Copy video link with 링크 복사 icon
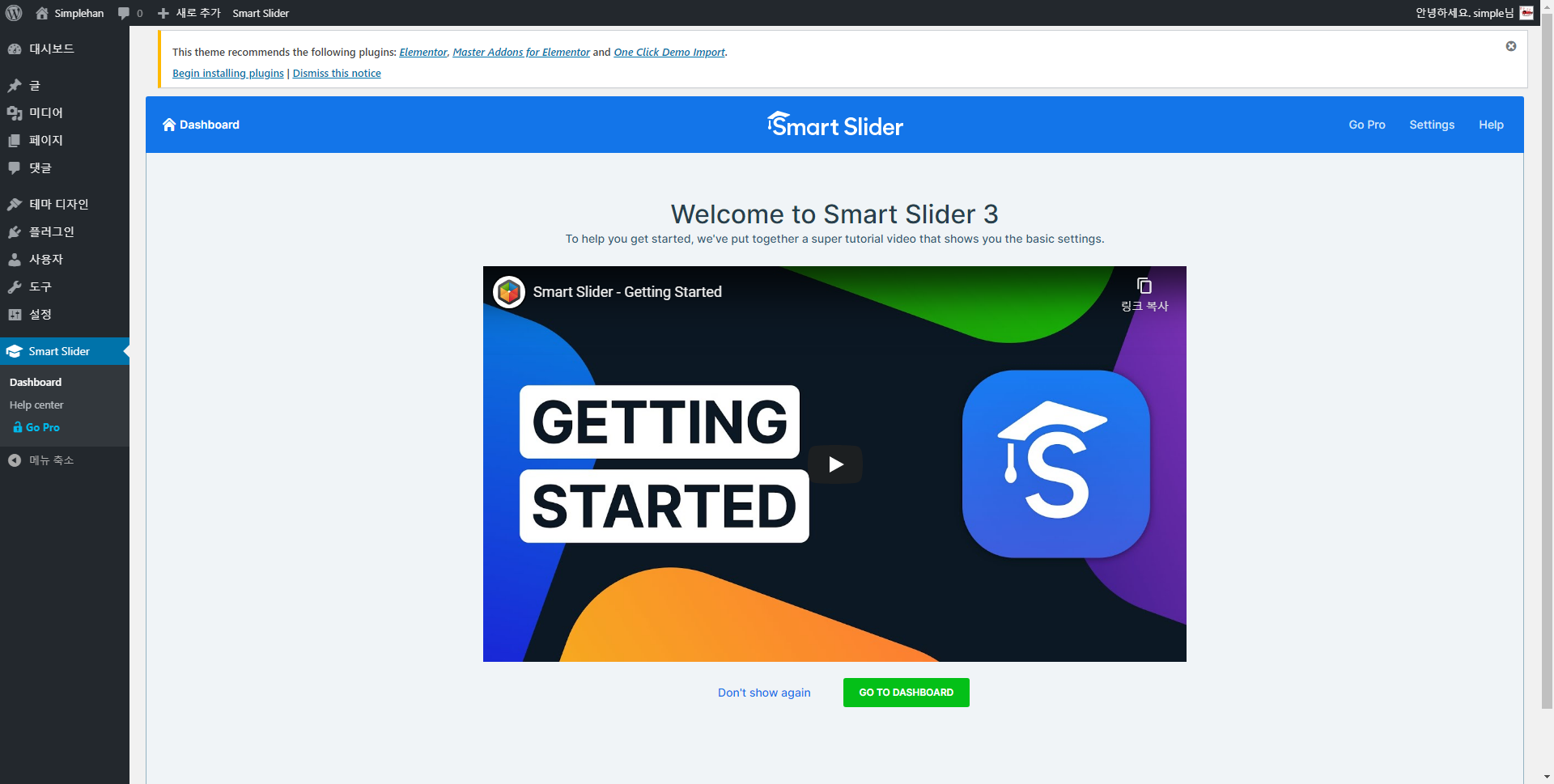The height and width of the screenshot is (784, 1554). pyautogui.click(x=1144, y=295)
